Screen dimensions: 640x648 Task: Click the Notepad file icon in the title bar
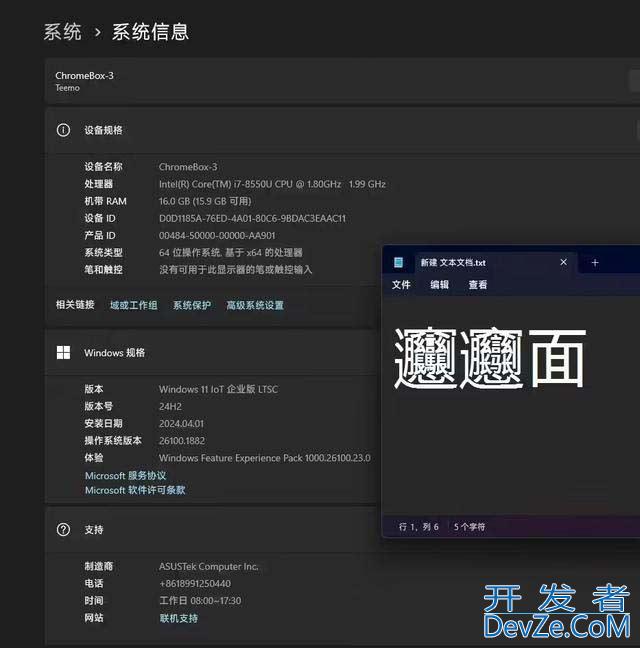(398, 262)
